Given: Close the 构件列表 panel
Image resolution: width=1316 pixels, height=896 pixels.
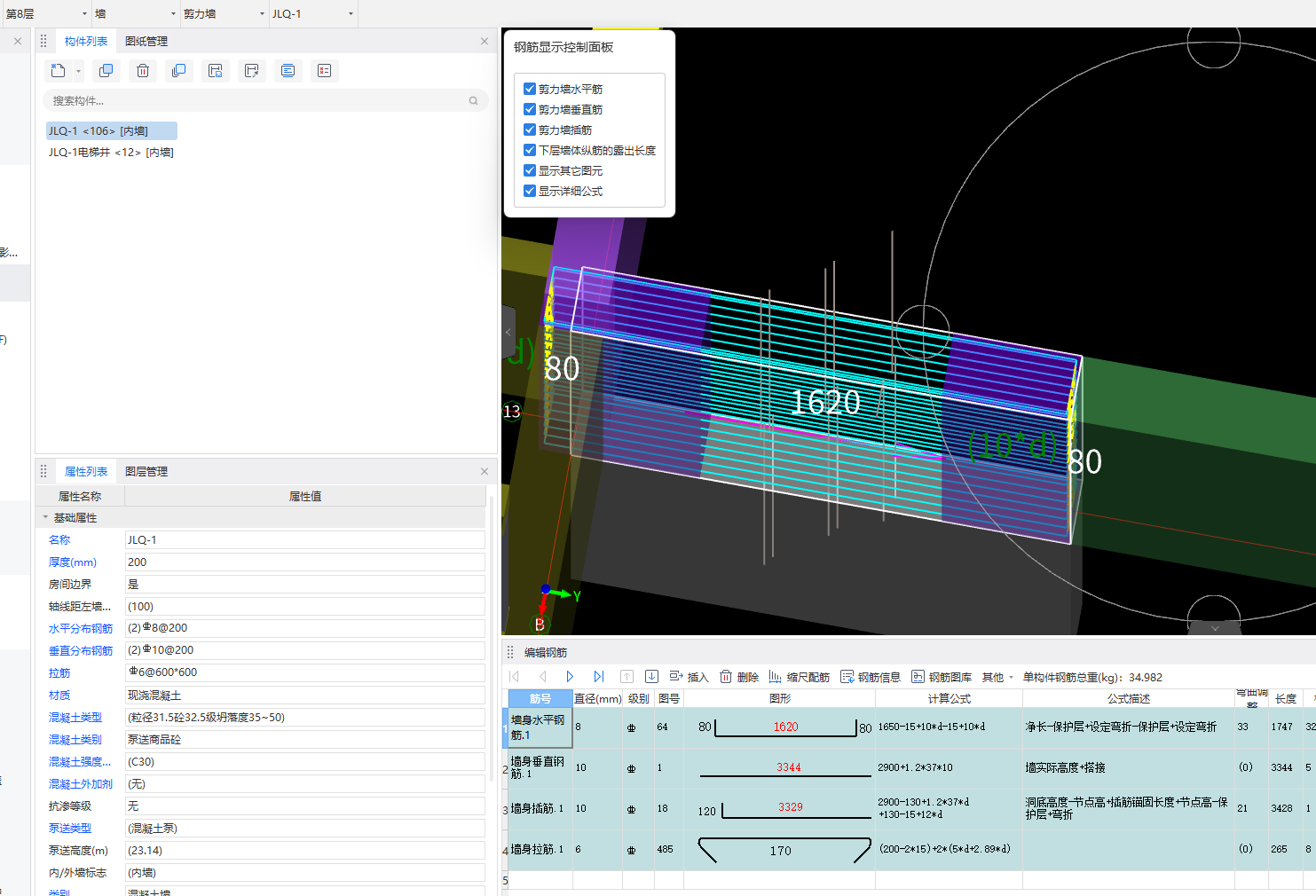Looking at the screenshot, I should tap(485, 41).
